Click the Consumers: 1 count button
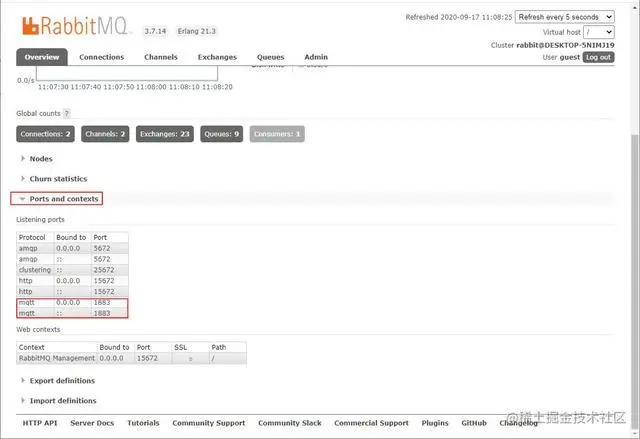This screenshot has height=439, width=640. tap(277, 134)
